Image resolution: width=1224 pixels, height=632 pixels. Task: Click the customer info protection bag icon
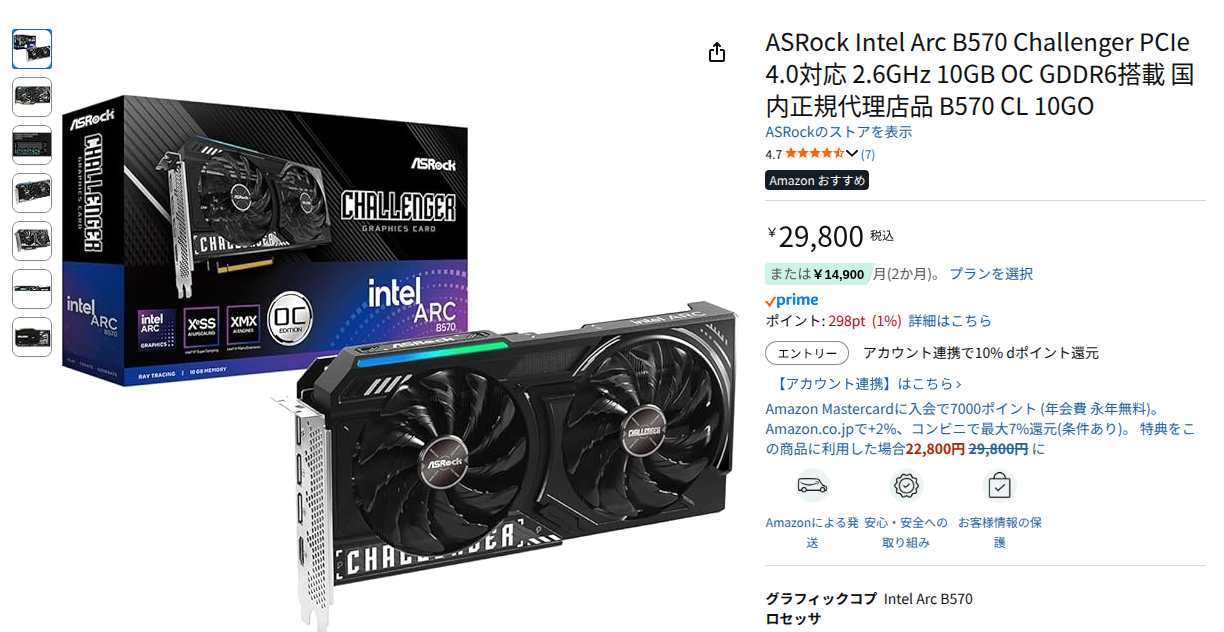[999, 486]
